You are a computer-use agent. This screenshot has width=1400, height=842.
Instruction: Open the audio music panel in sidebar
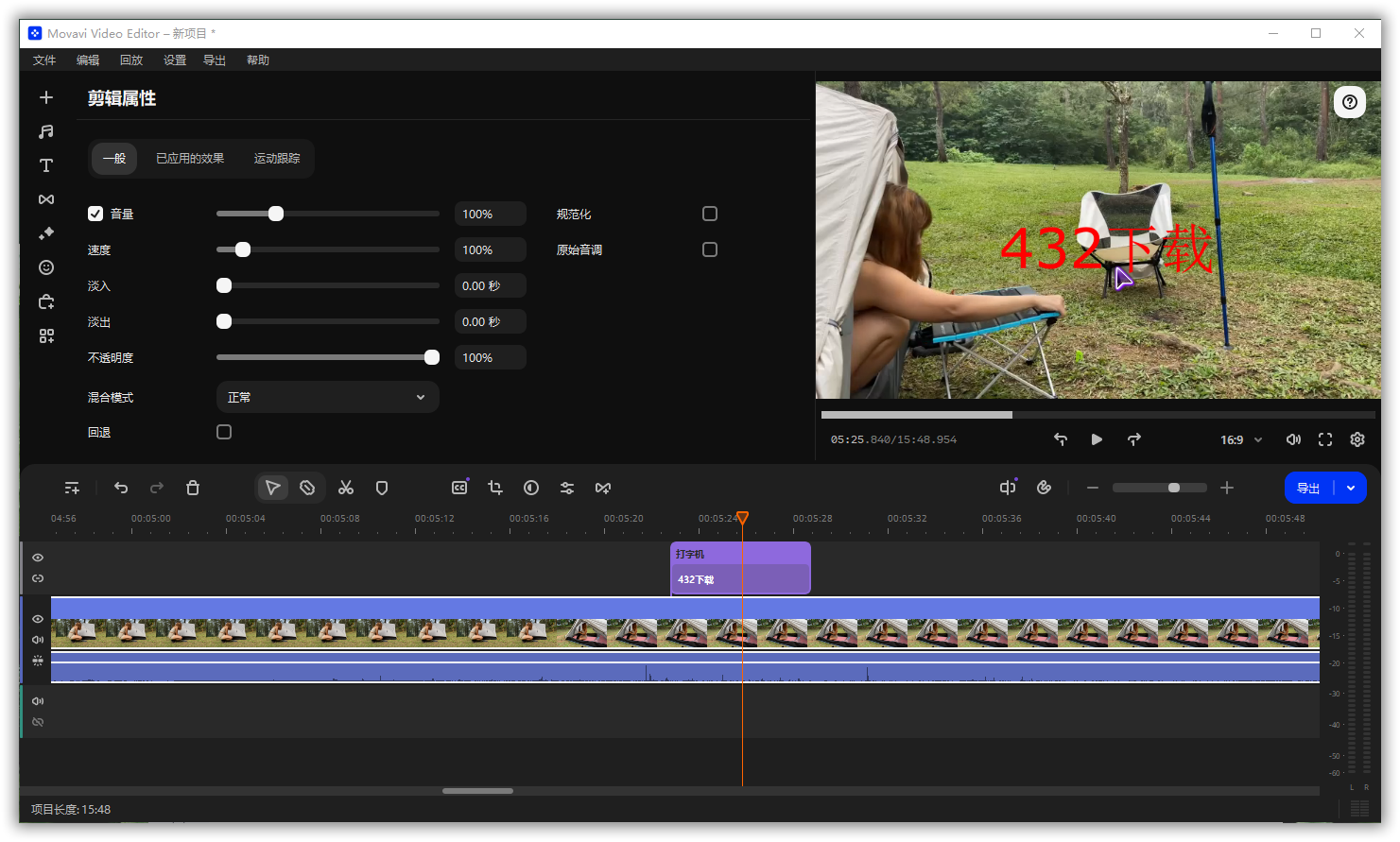click(x=45, y=131)
